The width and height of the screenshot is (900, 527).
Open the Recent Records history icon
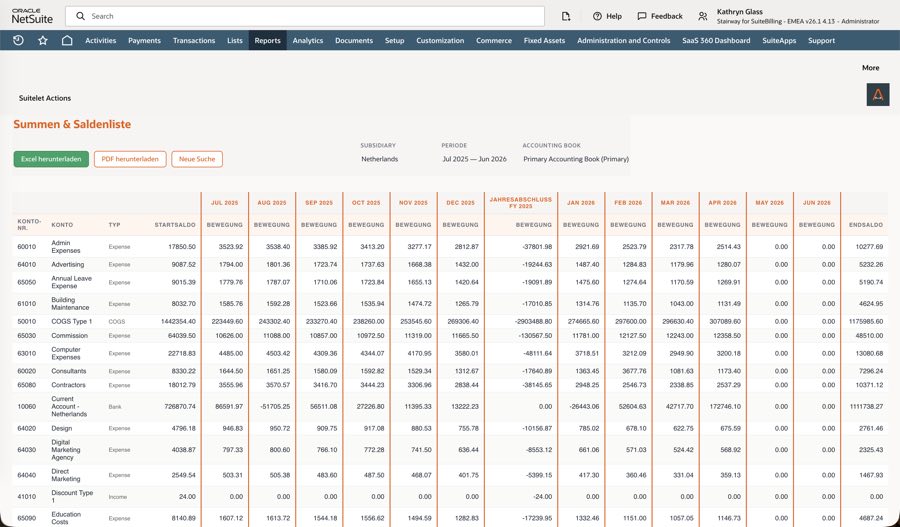click(18, 40)
